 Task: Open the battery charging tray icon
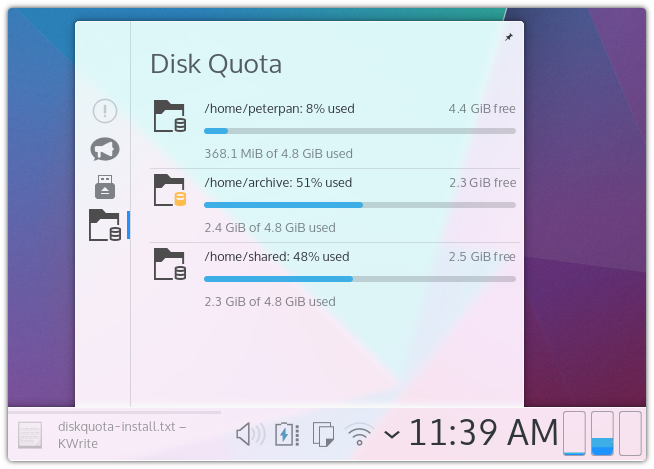tap(286, 434)
